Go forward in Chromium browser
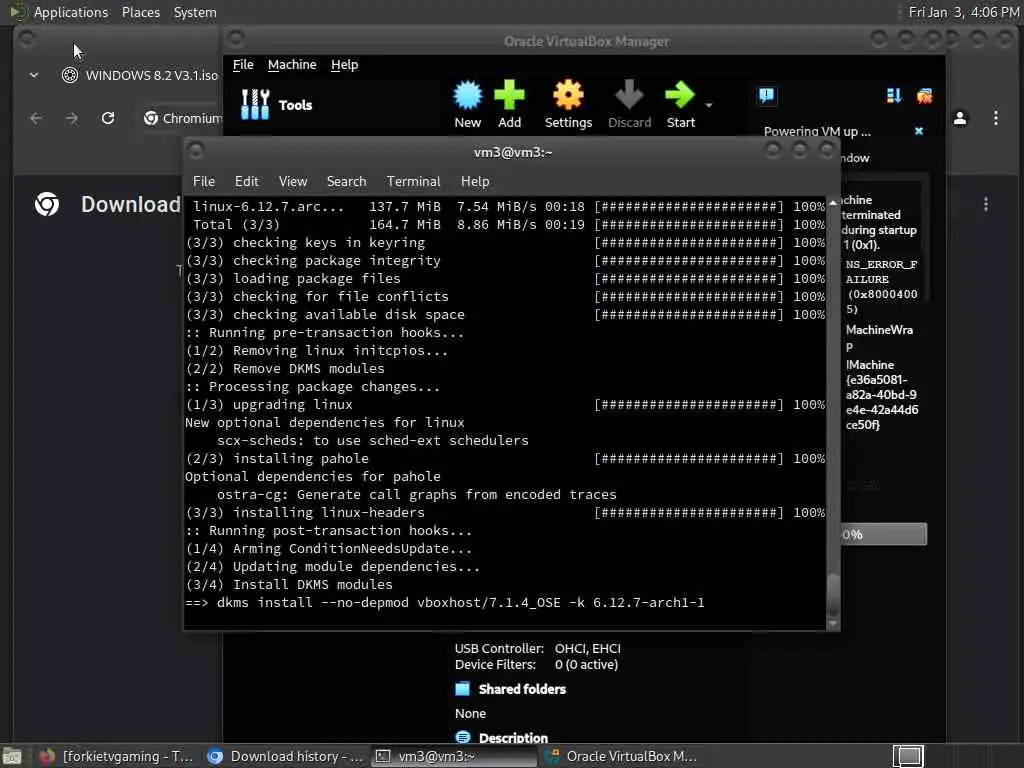This screenshot has height=768, width=1024. coord(72,118)
